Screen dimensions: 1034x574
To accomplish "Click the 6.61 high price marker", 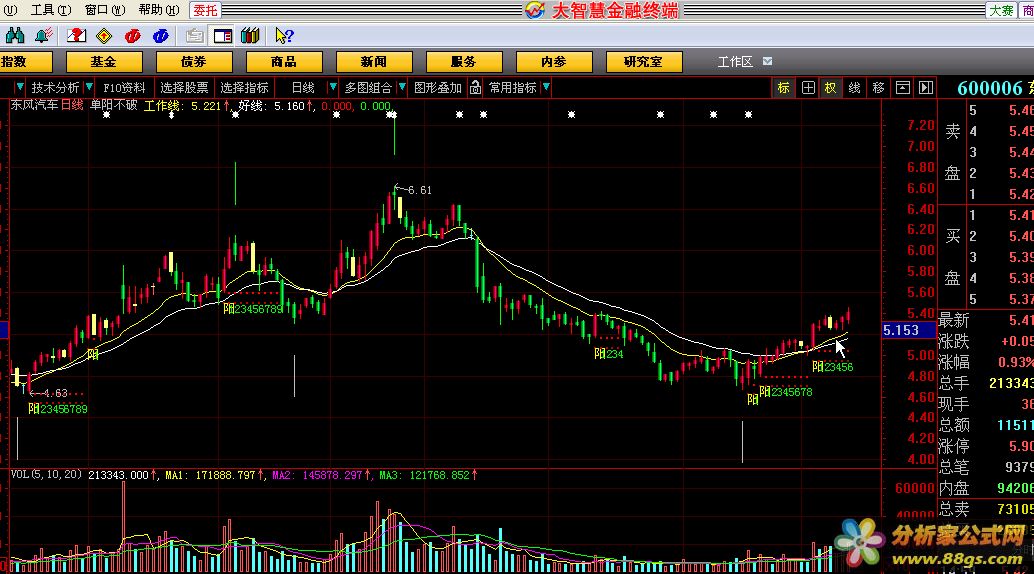I will [419, 190].
